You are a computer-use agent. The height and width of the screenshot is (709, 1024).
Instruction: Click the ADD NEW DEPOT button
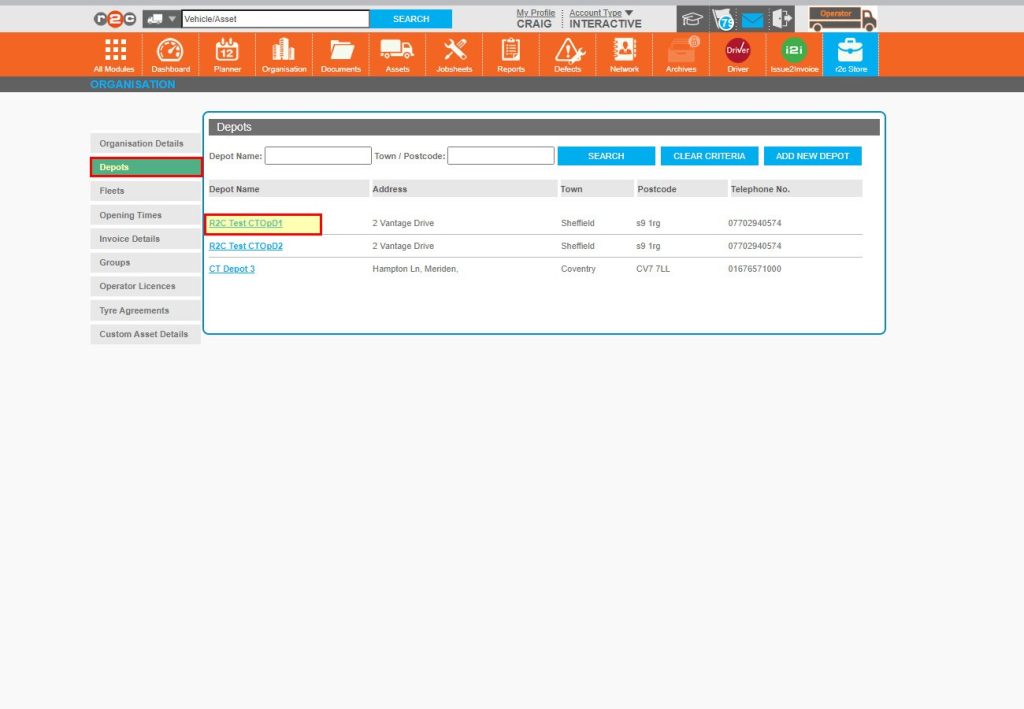812,155
